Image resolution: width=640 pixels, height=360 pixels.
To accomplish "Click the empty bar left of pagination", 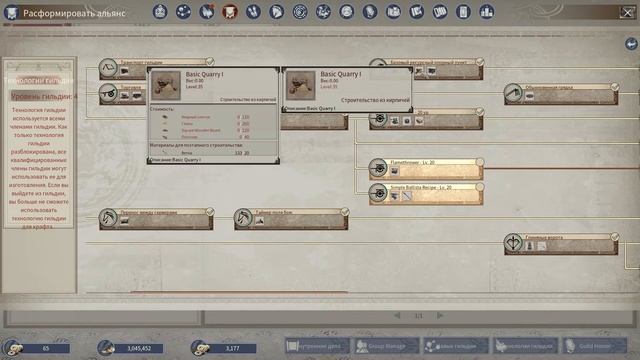I will point(103,318).
